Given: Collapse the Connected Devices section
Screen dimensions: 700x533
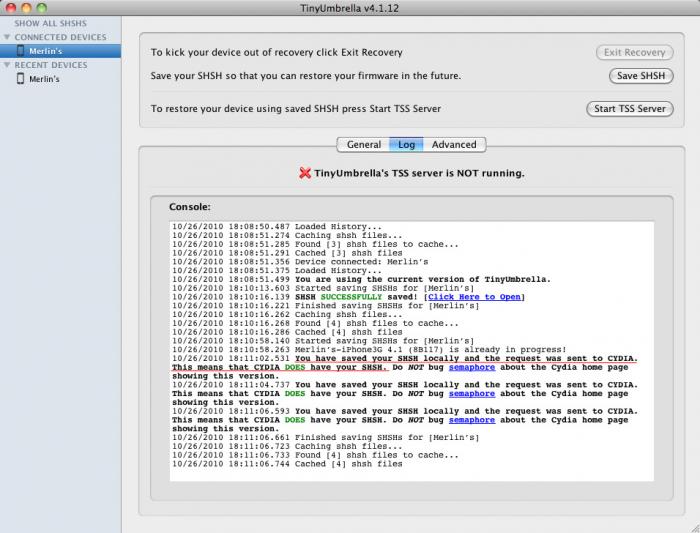Looking at the screenshot, I should (8, 37).
